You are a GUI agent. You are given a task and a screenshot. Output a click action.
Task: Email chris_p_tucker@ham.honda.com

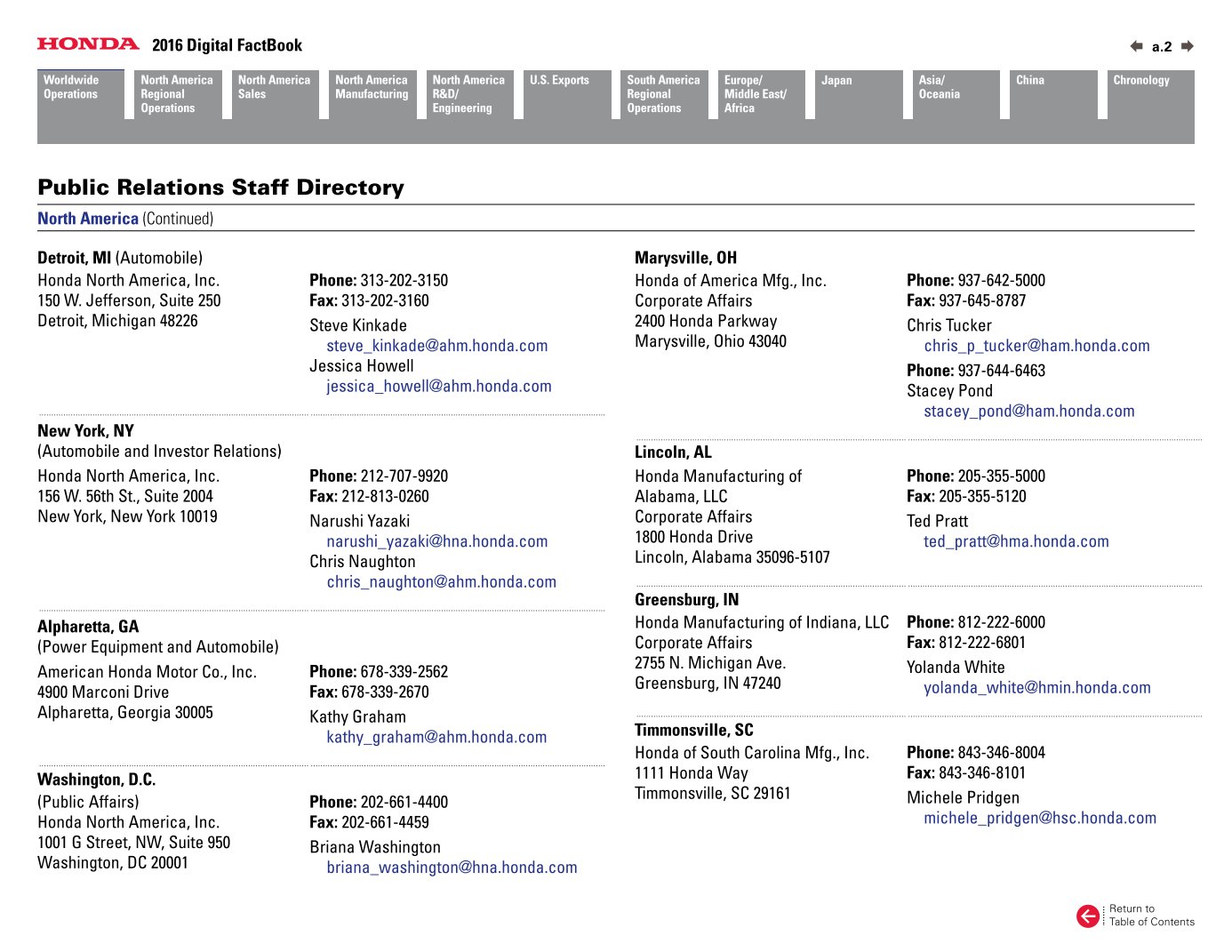[x=1036, y=346]
